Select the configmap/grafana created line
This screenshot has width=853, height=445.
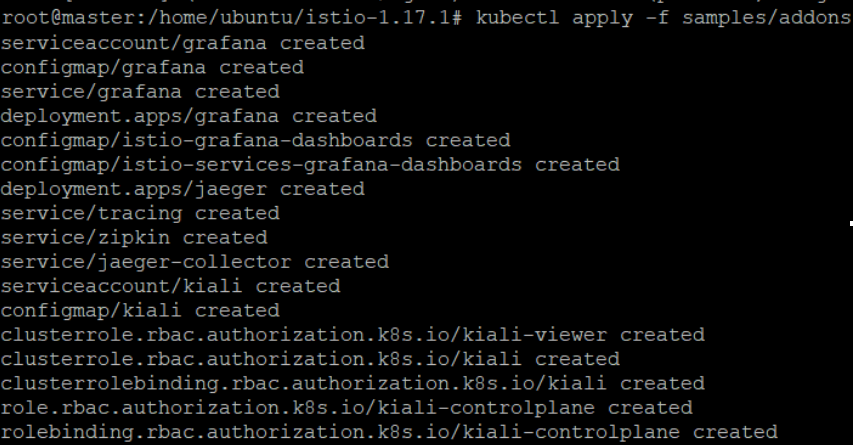click(x=152, y=67)
